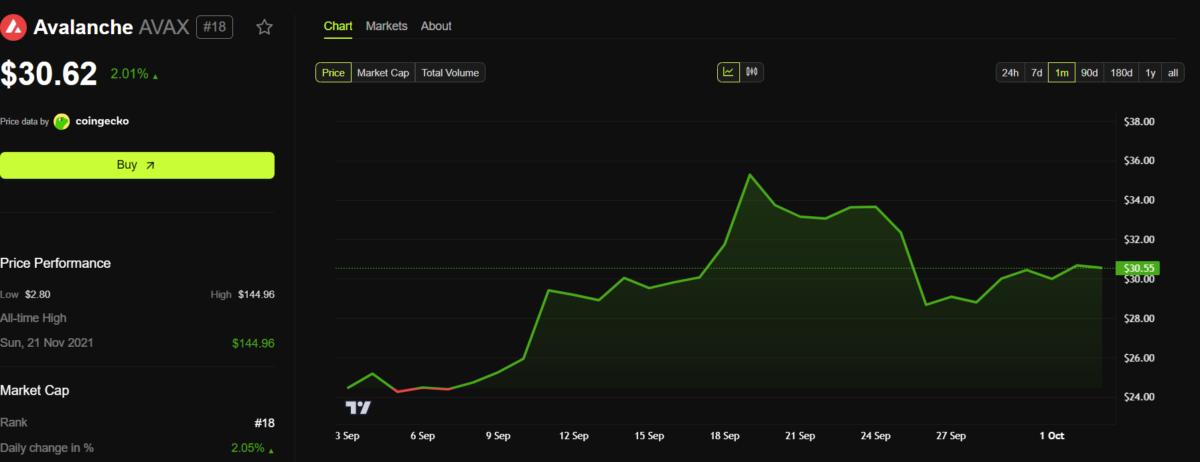Set chart range to 1y
Screen dimensions: 1200x462
coord(1151,72)
